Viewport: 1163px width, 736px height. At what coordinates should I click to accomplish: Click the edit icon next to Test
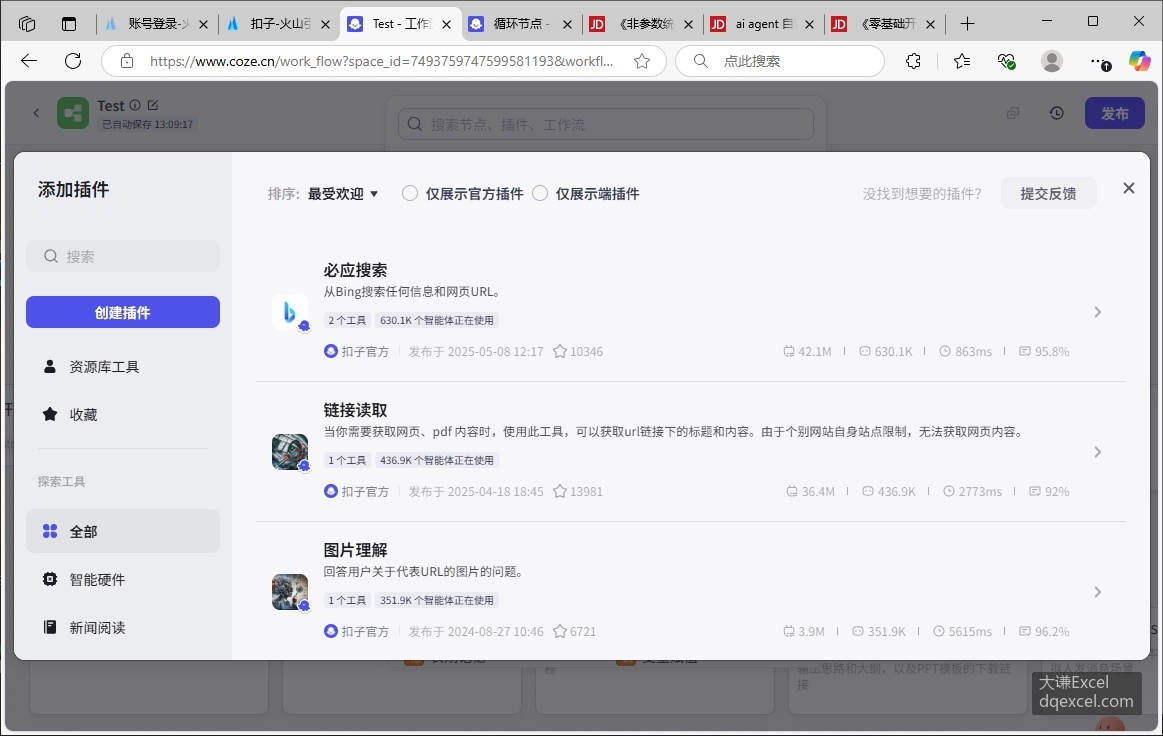coord(153,105)
